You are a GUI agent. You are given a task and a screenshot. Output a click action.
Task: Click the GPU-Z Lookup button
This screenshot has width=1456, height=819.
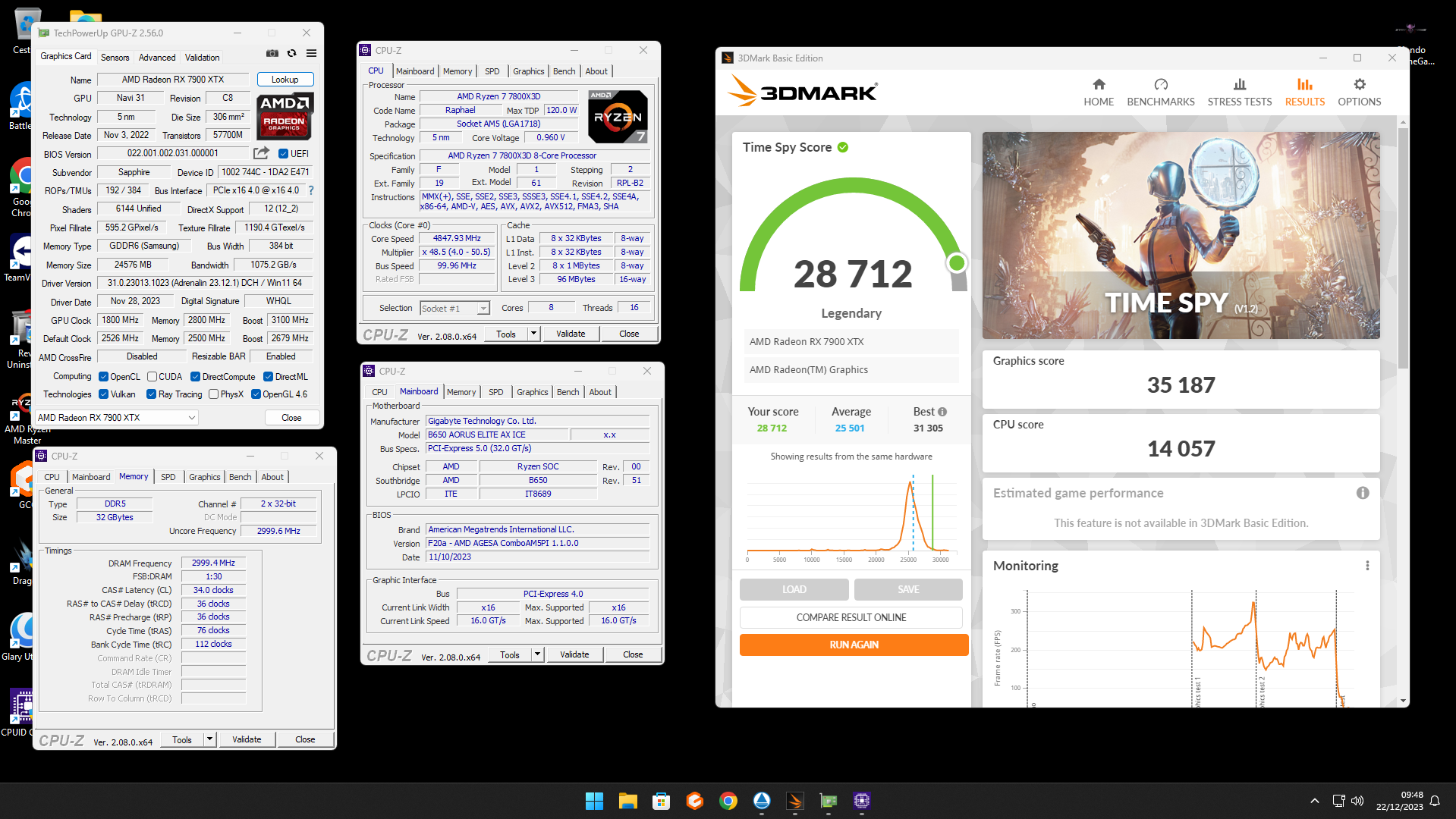[x=285, y=80]
